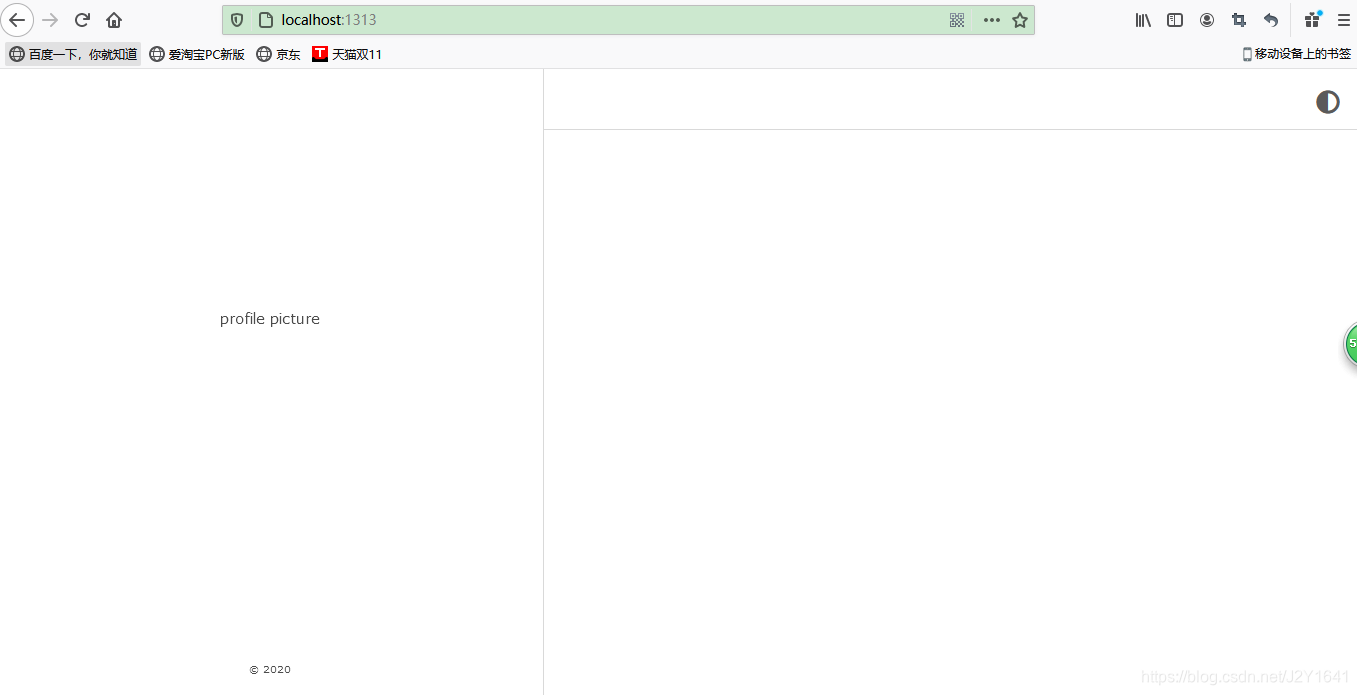Image resolution: width=1357 pixels, height=695 pixels.
Task: Open the 爱淘宝PC新版 bookmark
Action: (197, 54)
